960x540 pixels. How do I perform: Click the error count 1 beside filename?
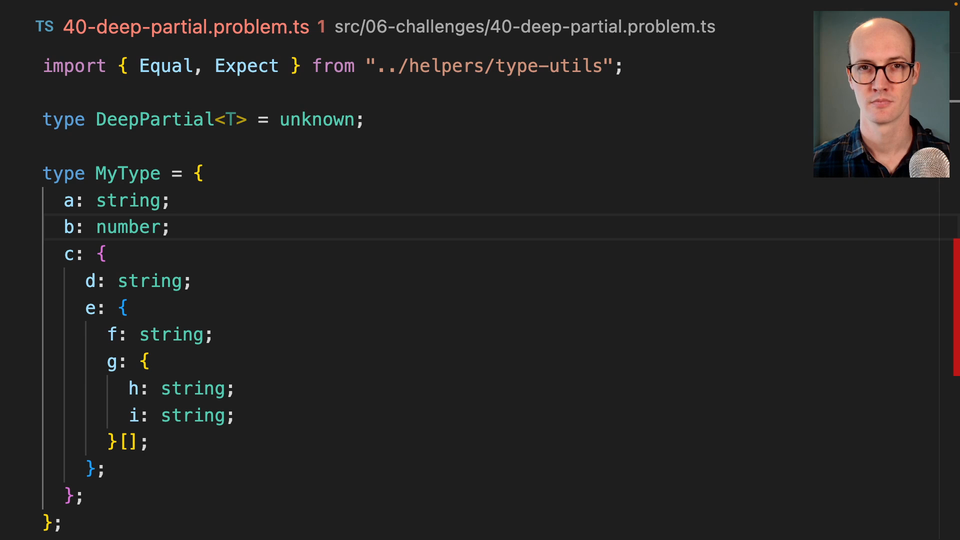click(321, 27)
